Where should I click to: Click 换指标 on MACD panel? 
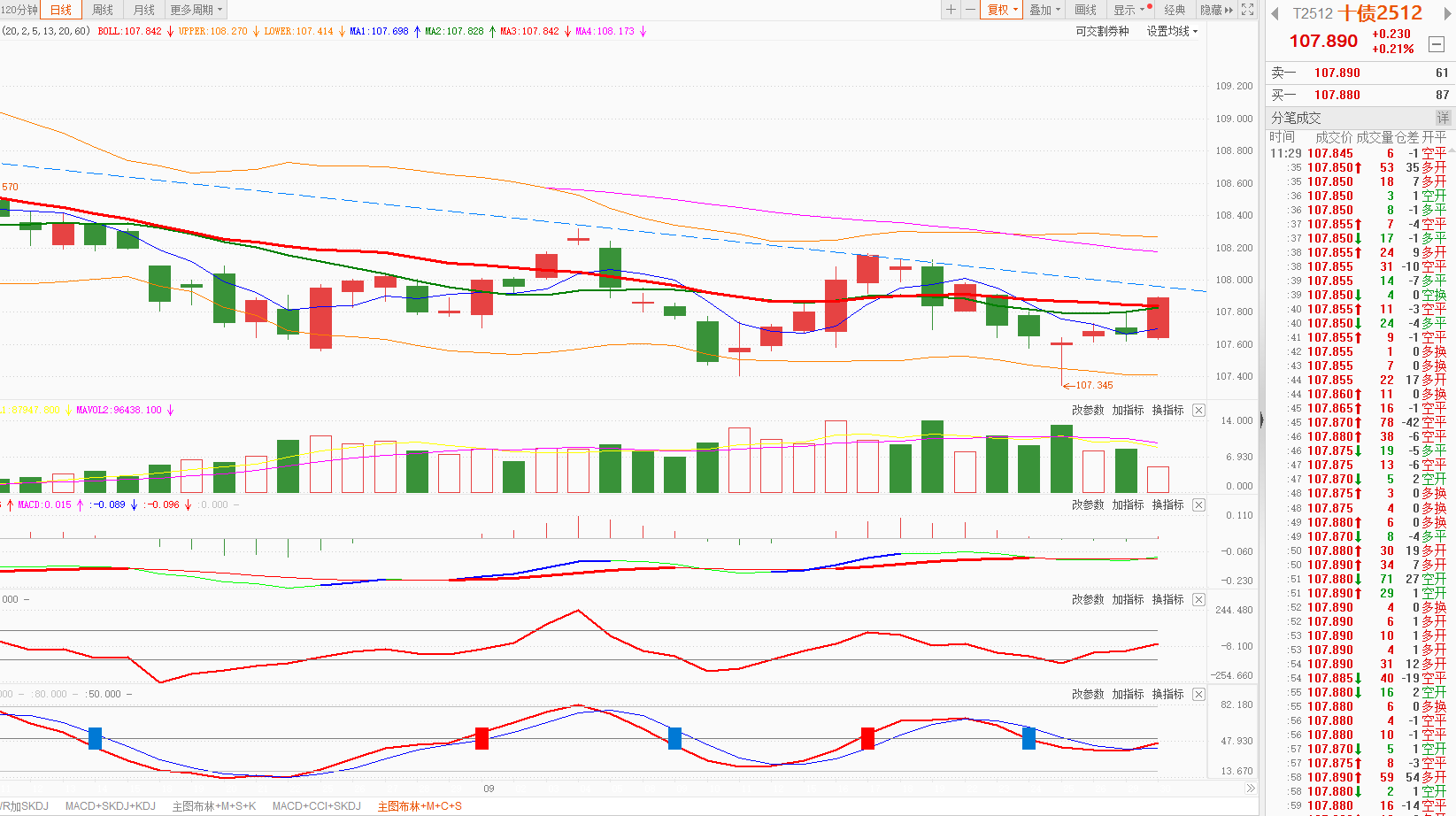(1168, 505)
